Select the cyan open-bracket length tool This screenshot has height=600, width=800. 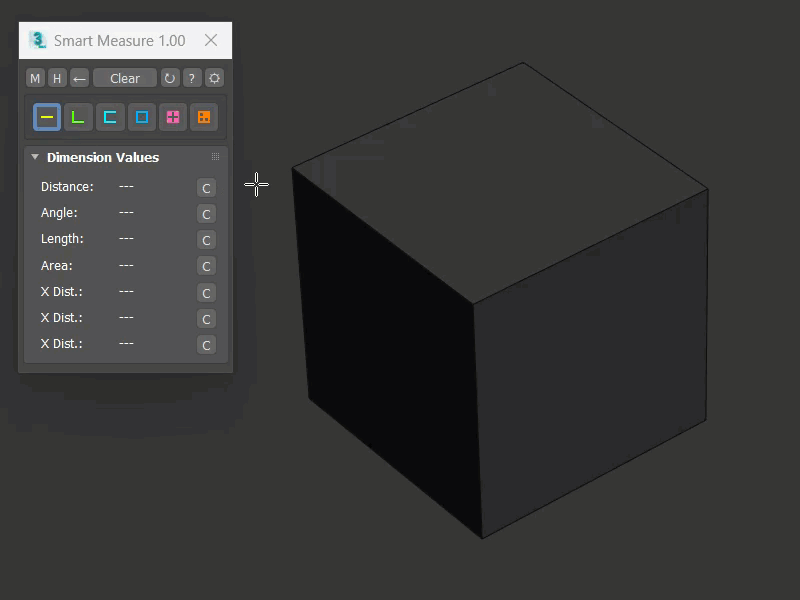(110, 117)
